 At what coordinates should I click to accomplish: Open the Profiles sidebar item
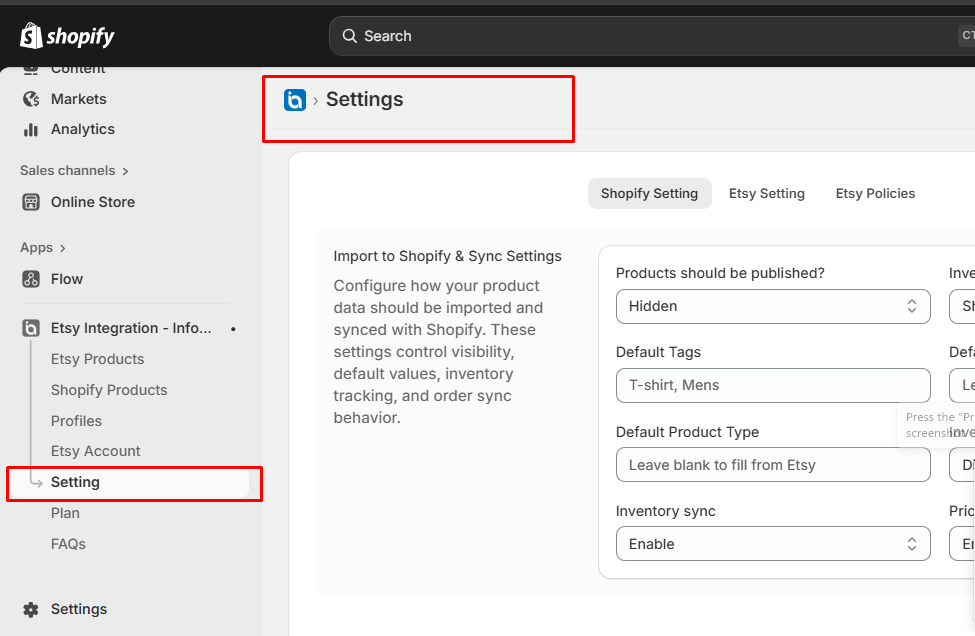pos(76,421)
